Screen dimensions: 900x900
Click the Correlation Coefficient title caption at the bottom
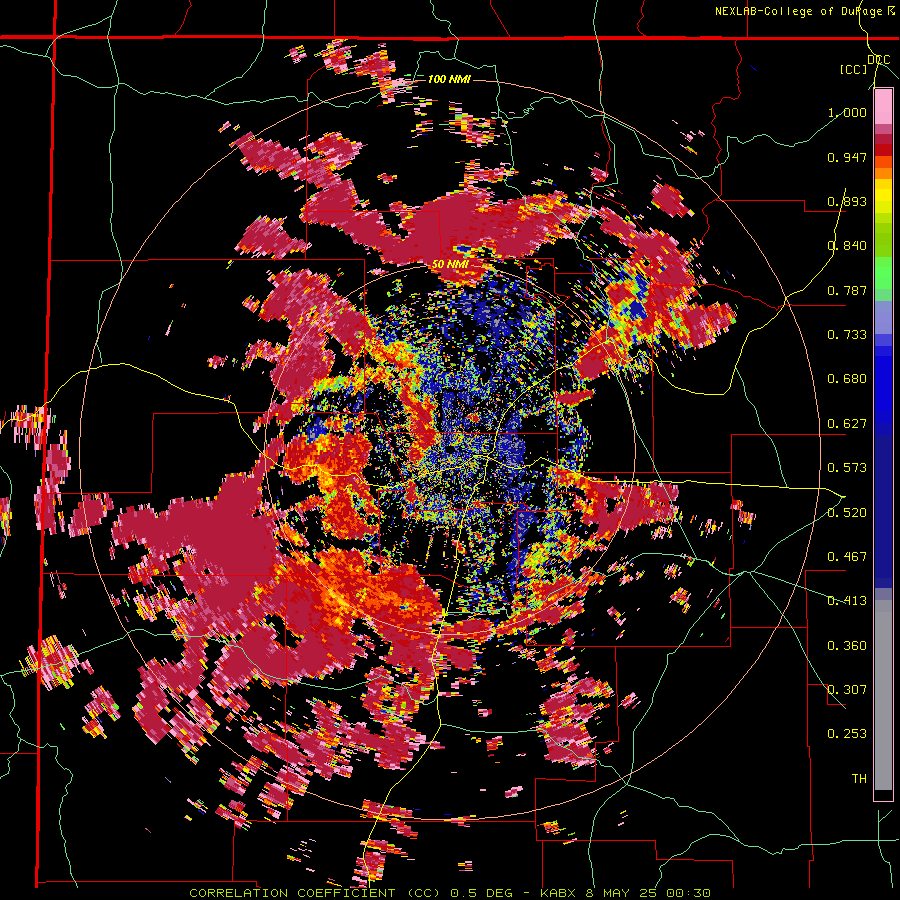[x=450, y=893]
